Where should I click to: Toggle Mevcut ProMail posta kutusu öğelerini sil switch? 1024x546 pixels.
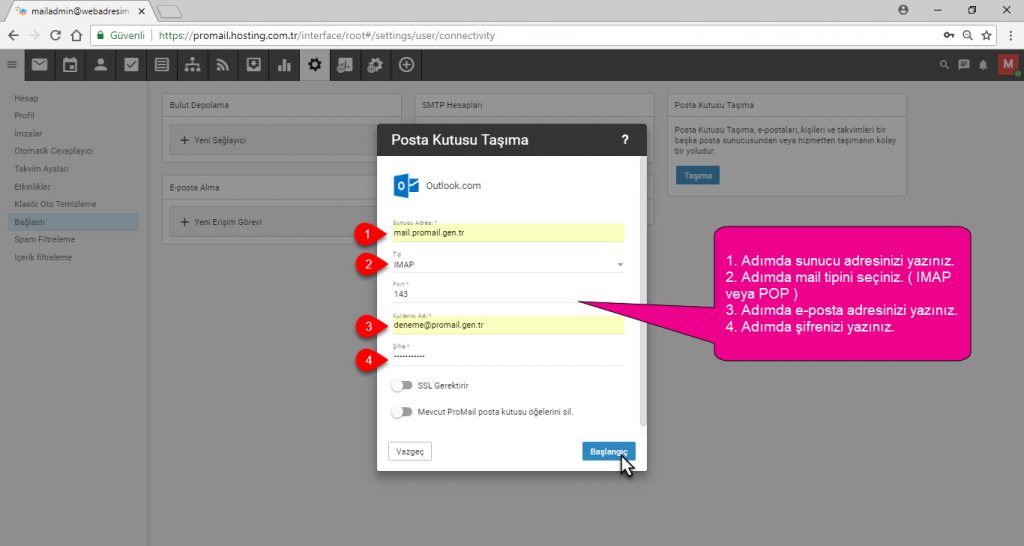point(402,412)
